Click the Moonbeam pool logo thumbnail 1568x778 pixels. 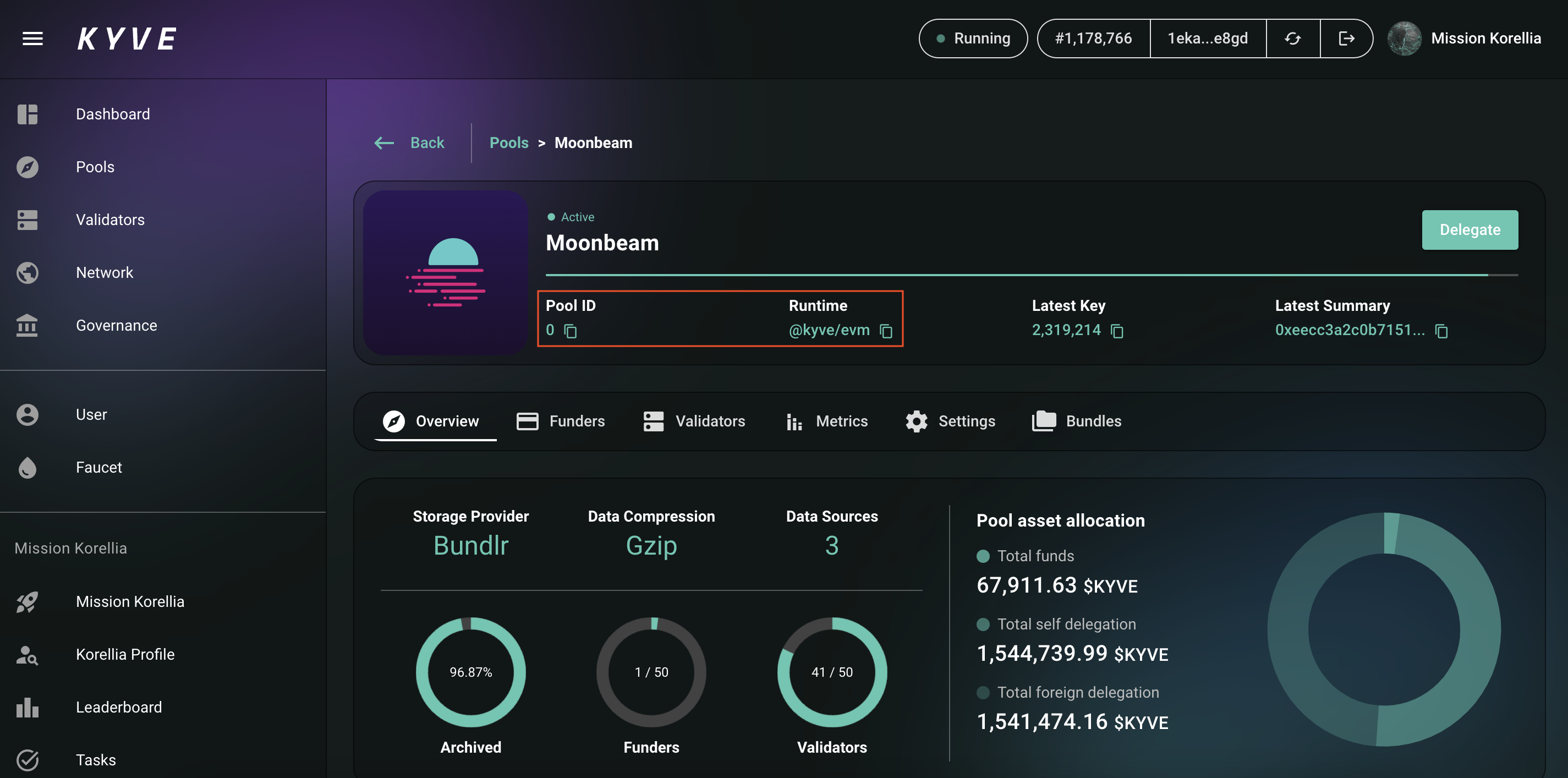pos(446,272)
